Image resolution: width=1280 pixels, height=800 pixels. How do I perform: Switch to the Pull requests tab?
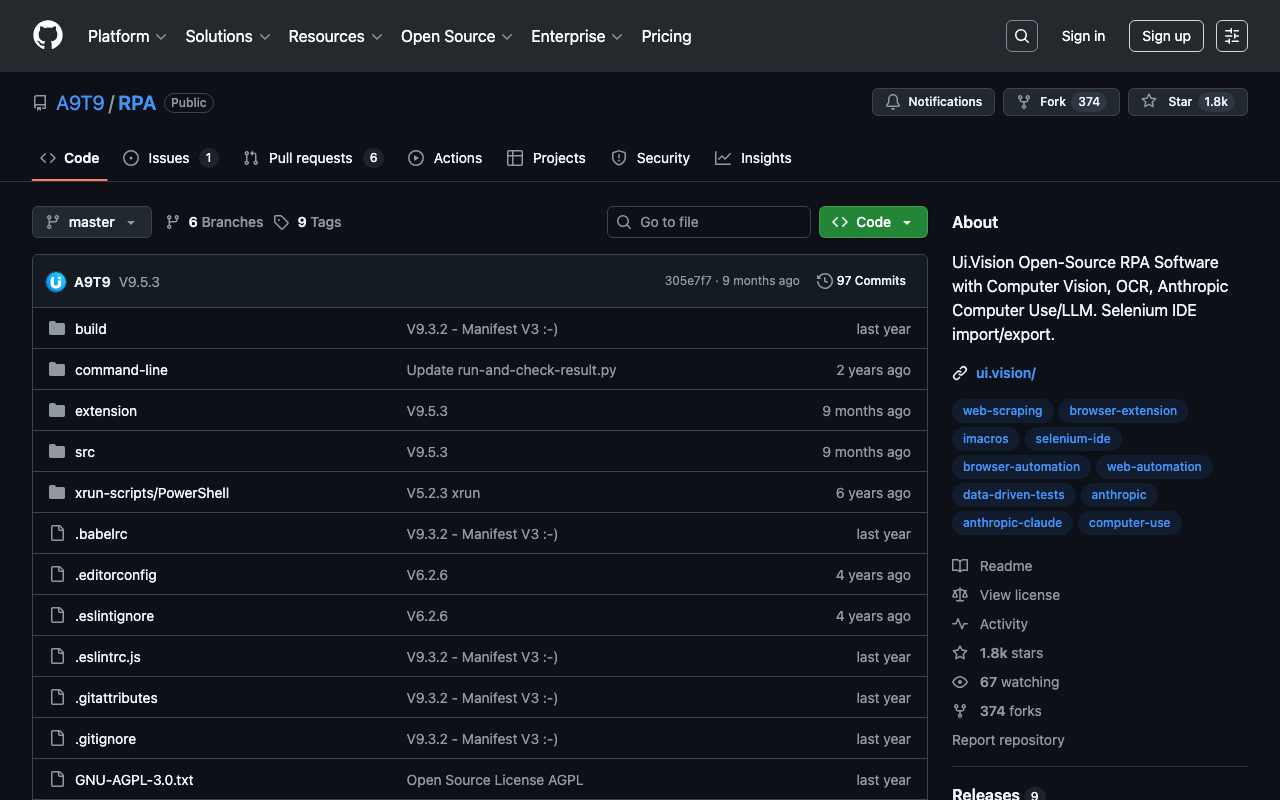tap(310, 158)
